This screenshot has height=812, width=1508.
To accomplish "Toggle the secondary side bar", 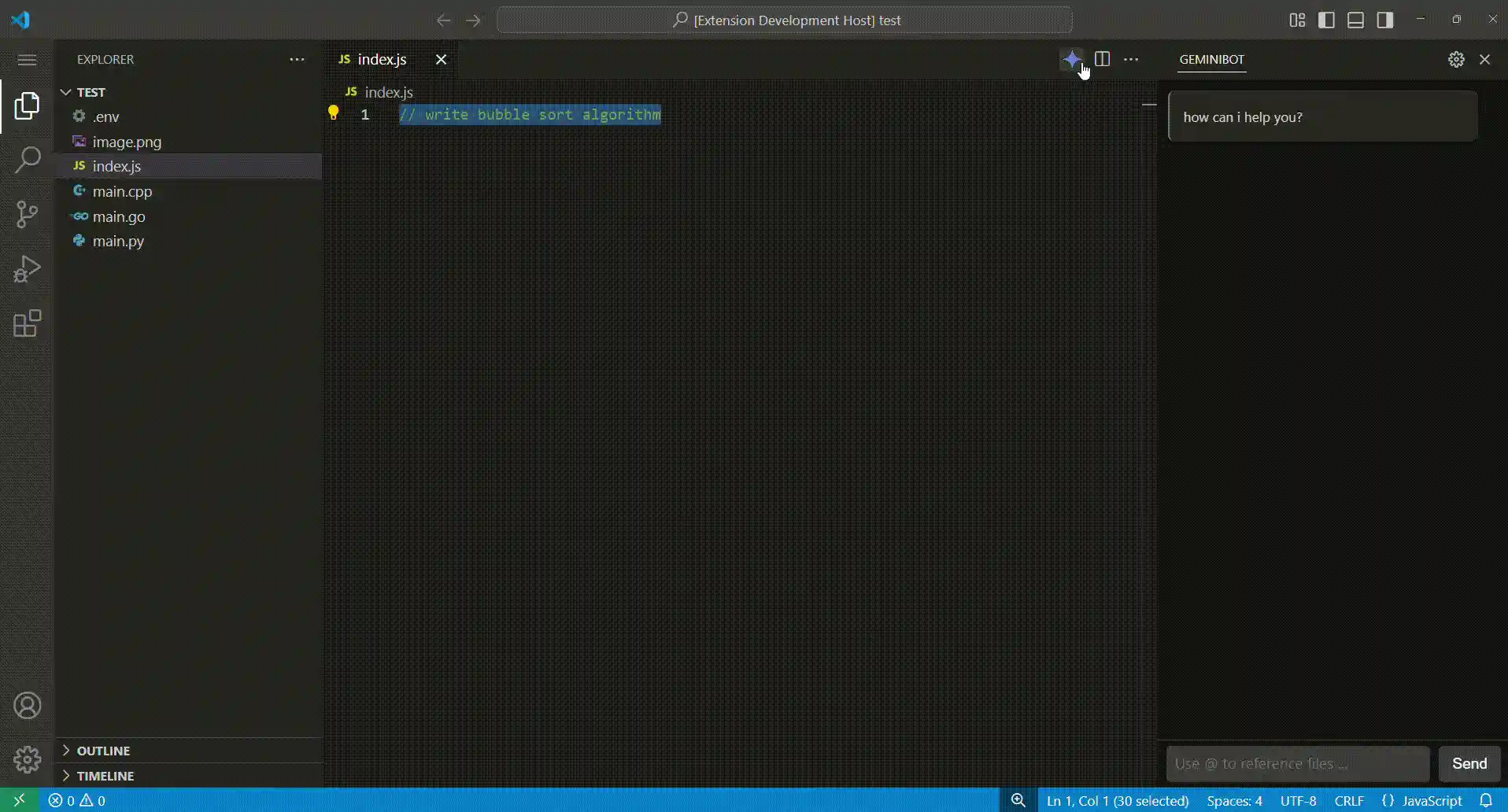I will point(1385,20).
